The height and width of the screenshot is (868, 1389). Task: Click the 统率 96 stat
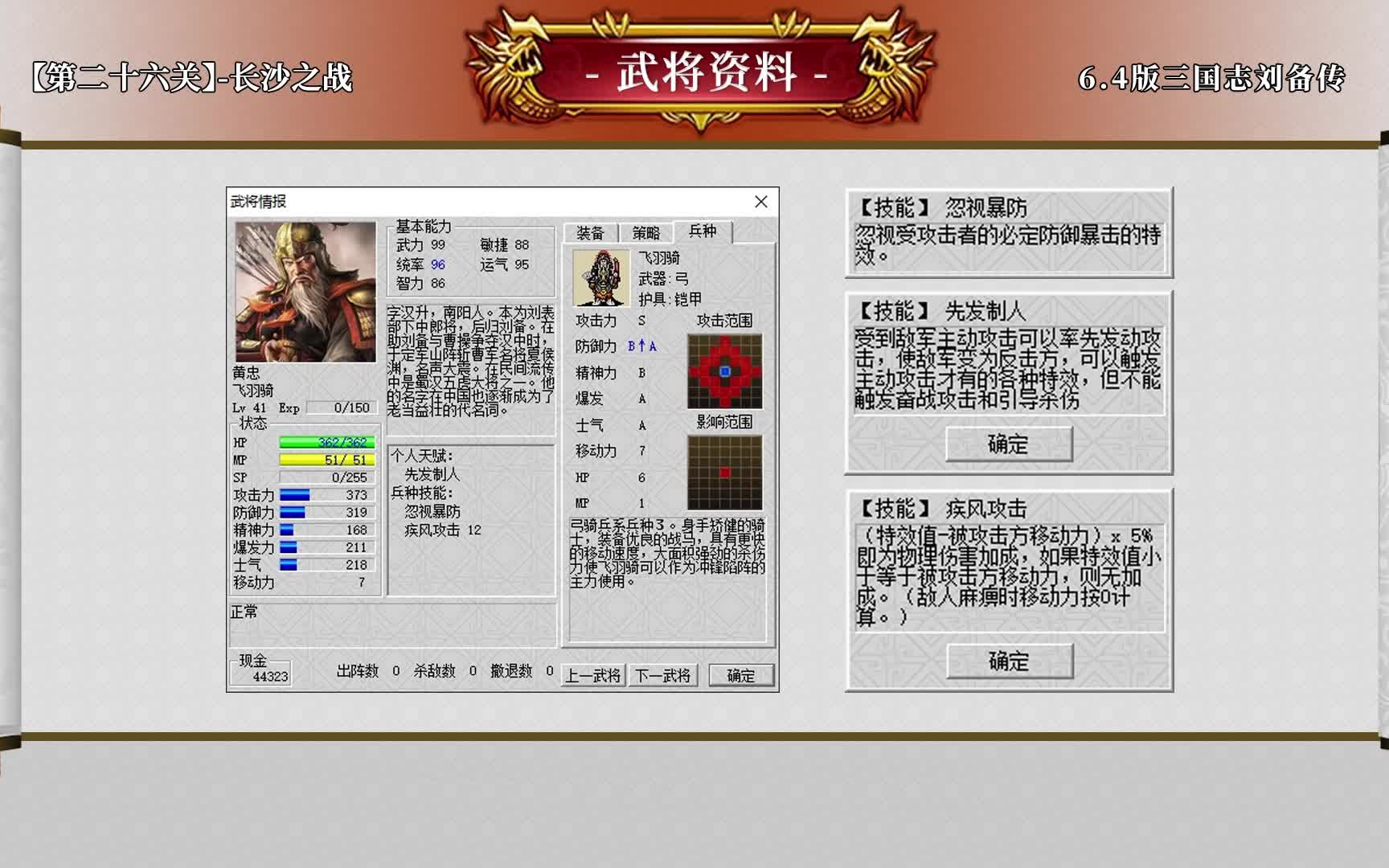420,264
